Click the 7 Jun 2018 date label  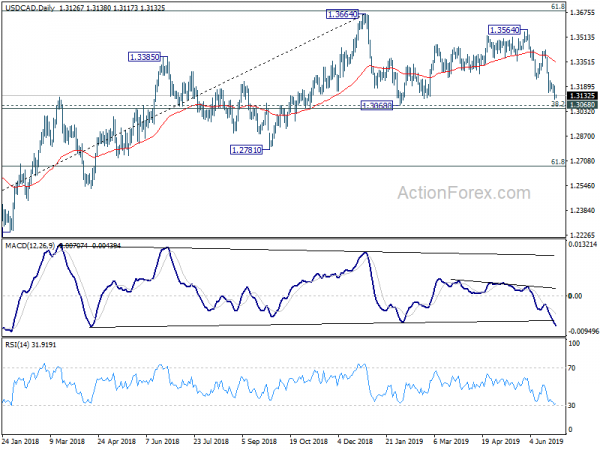(x=163, y=441)
